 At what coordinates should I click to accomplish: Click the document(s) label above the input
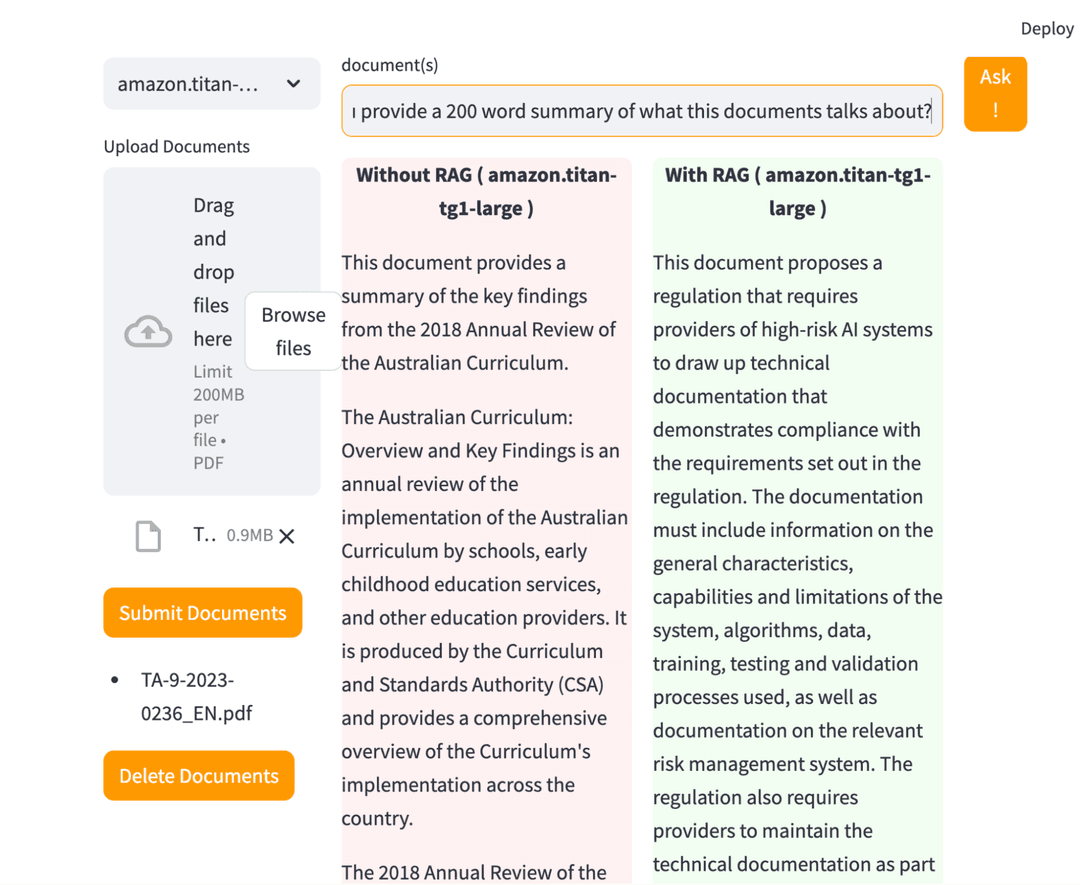tap(389, 64)
